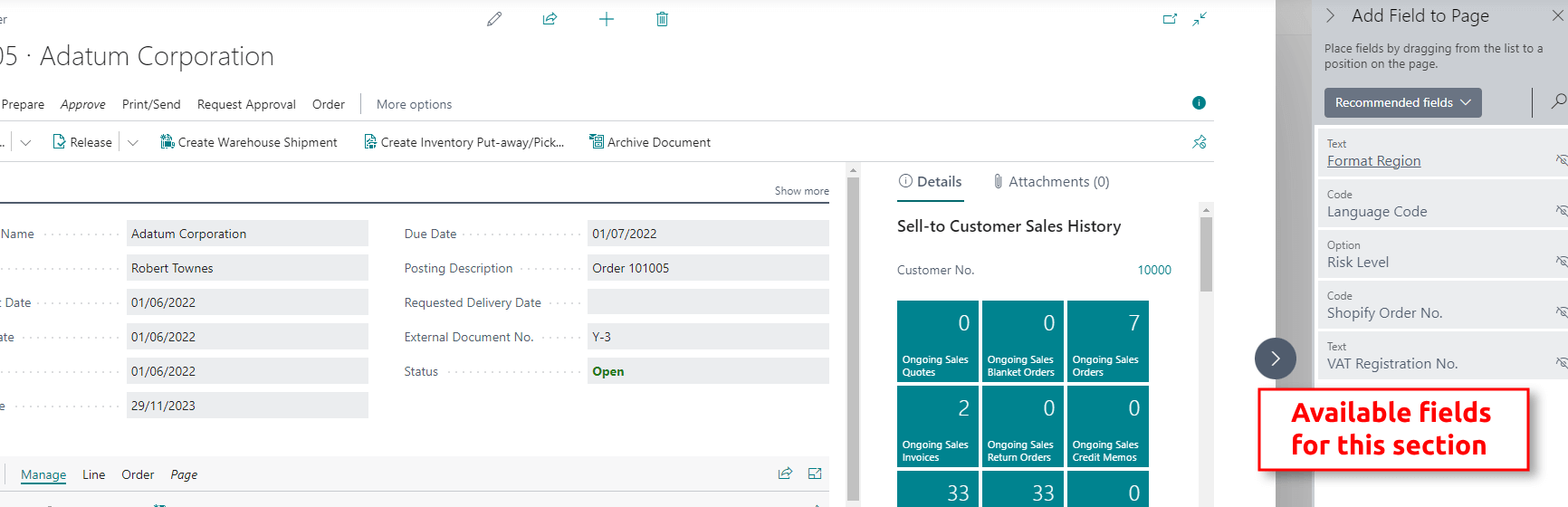Collapse the Add Field to Page panel
The image size is (1568, 507).
[1331, 15]
